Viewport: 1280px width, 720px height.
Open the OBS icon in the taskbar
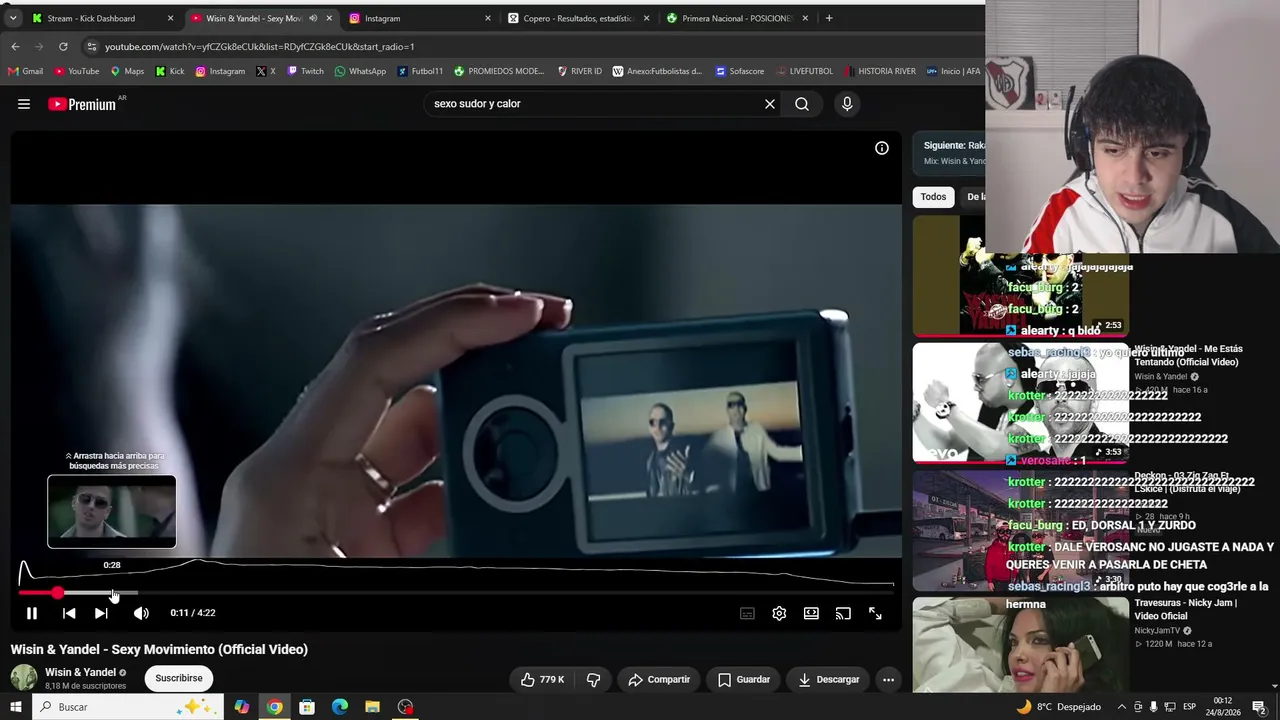(405, 707)
